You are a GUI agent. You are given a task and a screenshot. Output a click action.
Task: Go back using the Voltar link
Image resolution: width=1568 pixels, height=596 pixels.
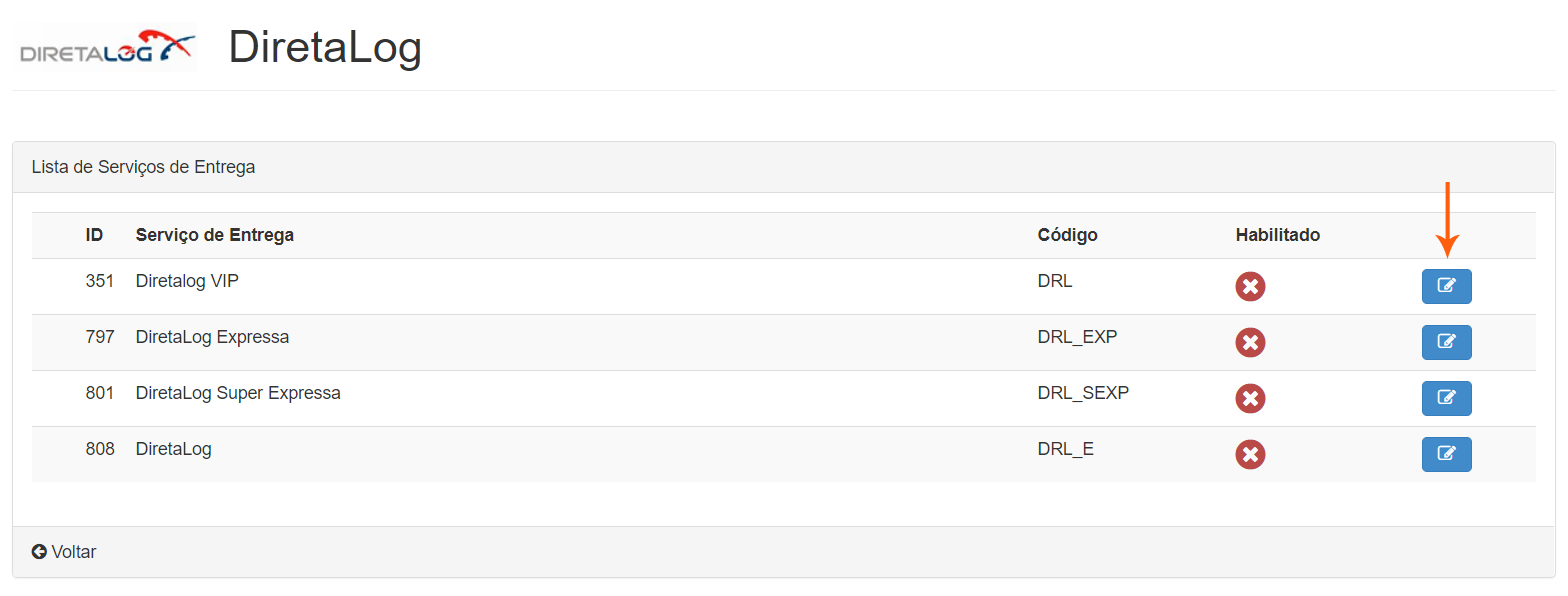coord(73,552)
